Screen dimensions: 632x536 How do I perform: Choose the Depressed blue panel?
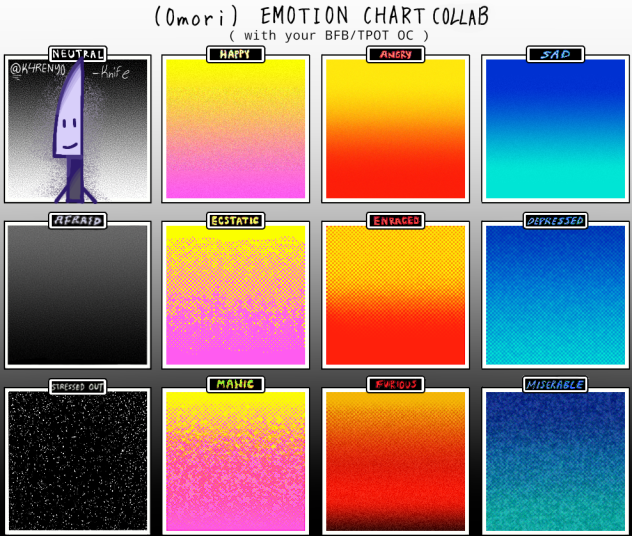[x=555, y=295]
